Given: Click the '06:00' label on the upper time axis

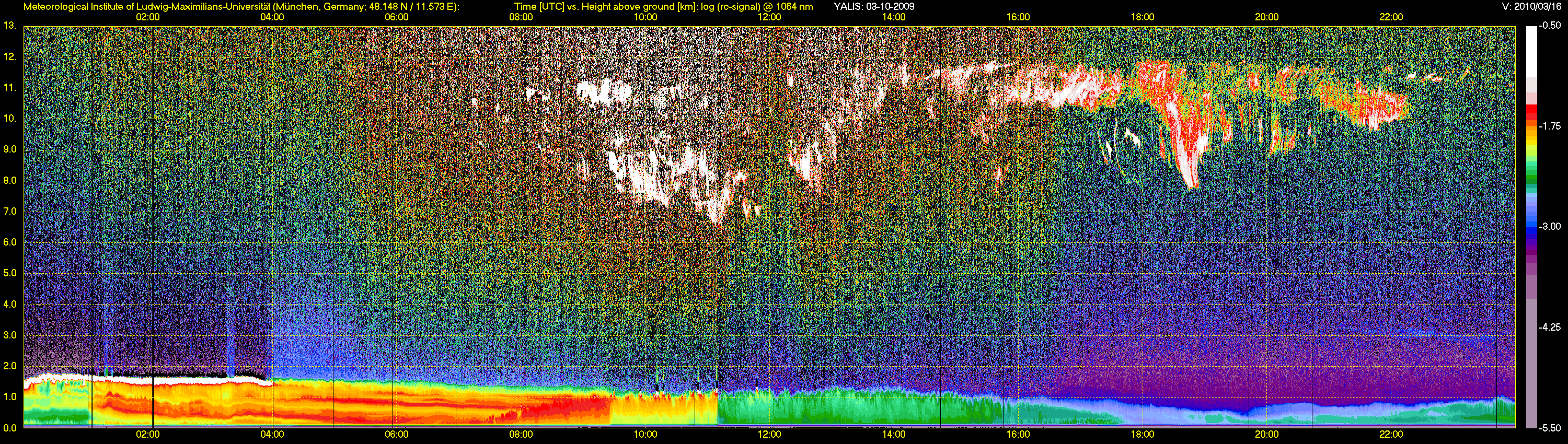Looking at the screenshot, I should pos(396,17).
